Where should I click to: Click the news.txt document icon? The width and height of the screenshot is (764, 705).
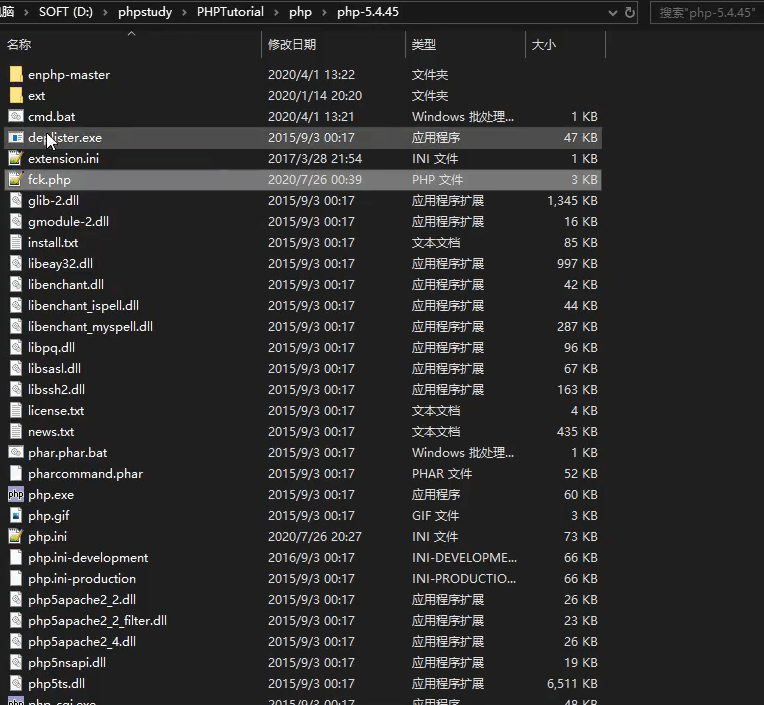pos(16,431)
